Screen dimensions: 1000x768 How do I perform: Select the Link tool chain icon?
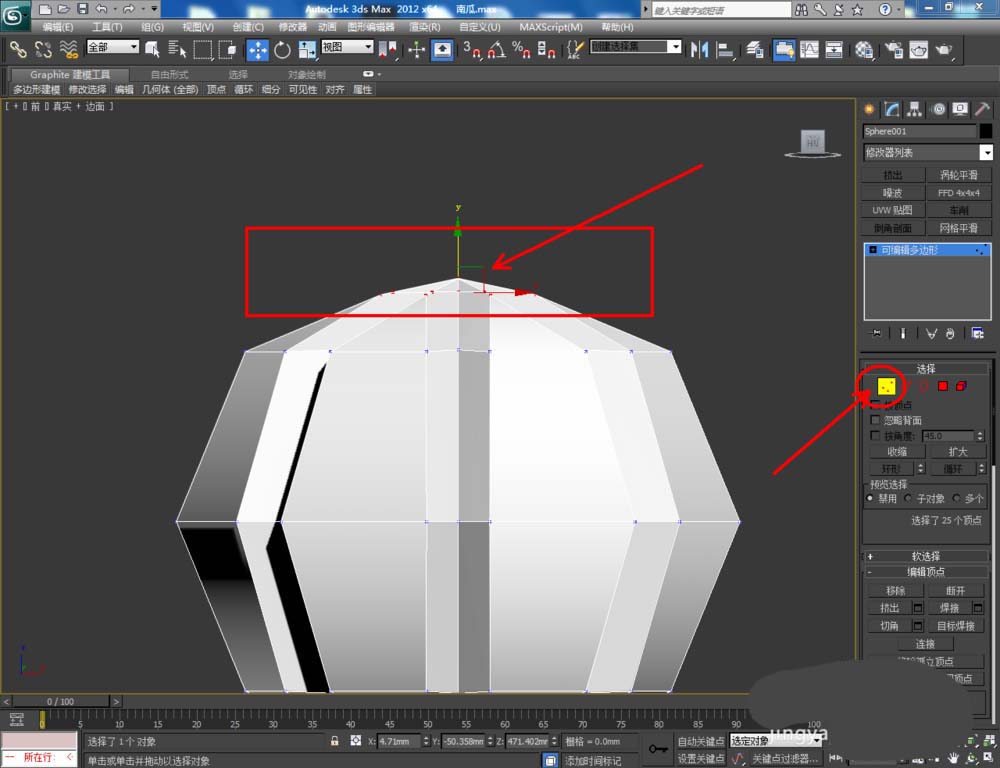tap(17, 49)
